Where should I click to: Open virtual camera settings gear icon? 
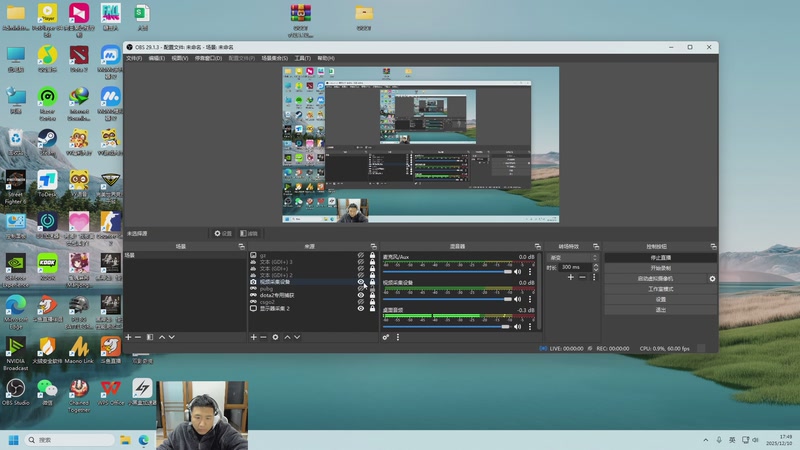pos(712,279)
